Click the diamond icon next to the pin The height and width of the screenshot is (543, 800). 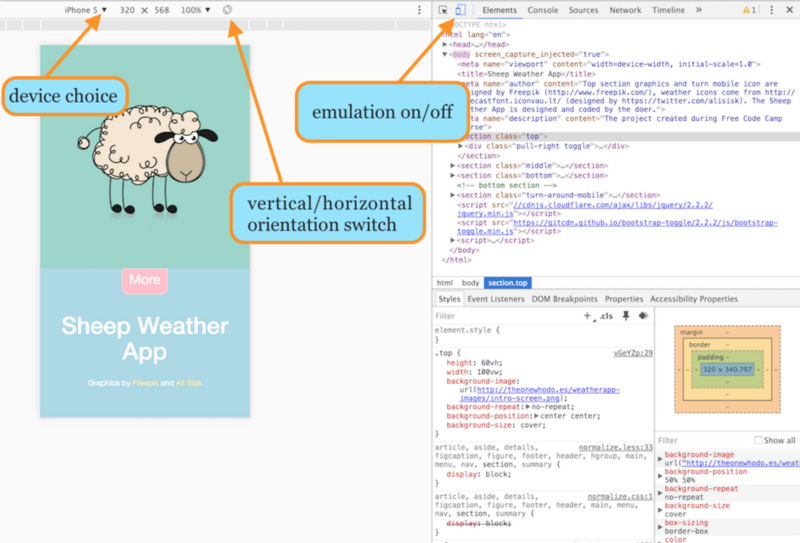(643, 316)
